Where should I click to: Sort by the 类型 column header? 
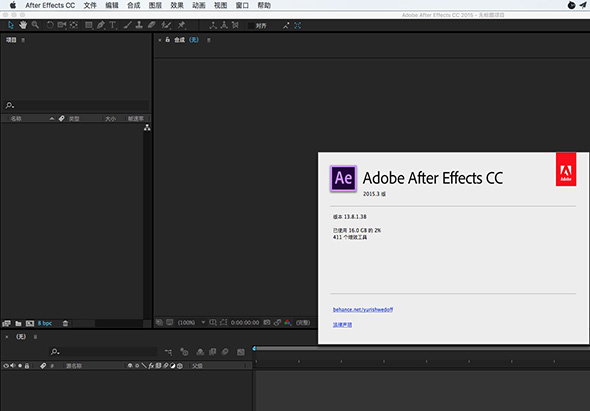coord(74,119)
